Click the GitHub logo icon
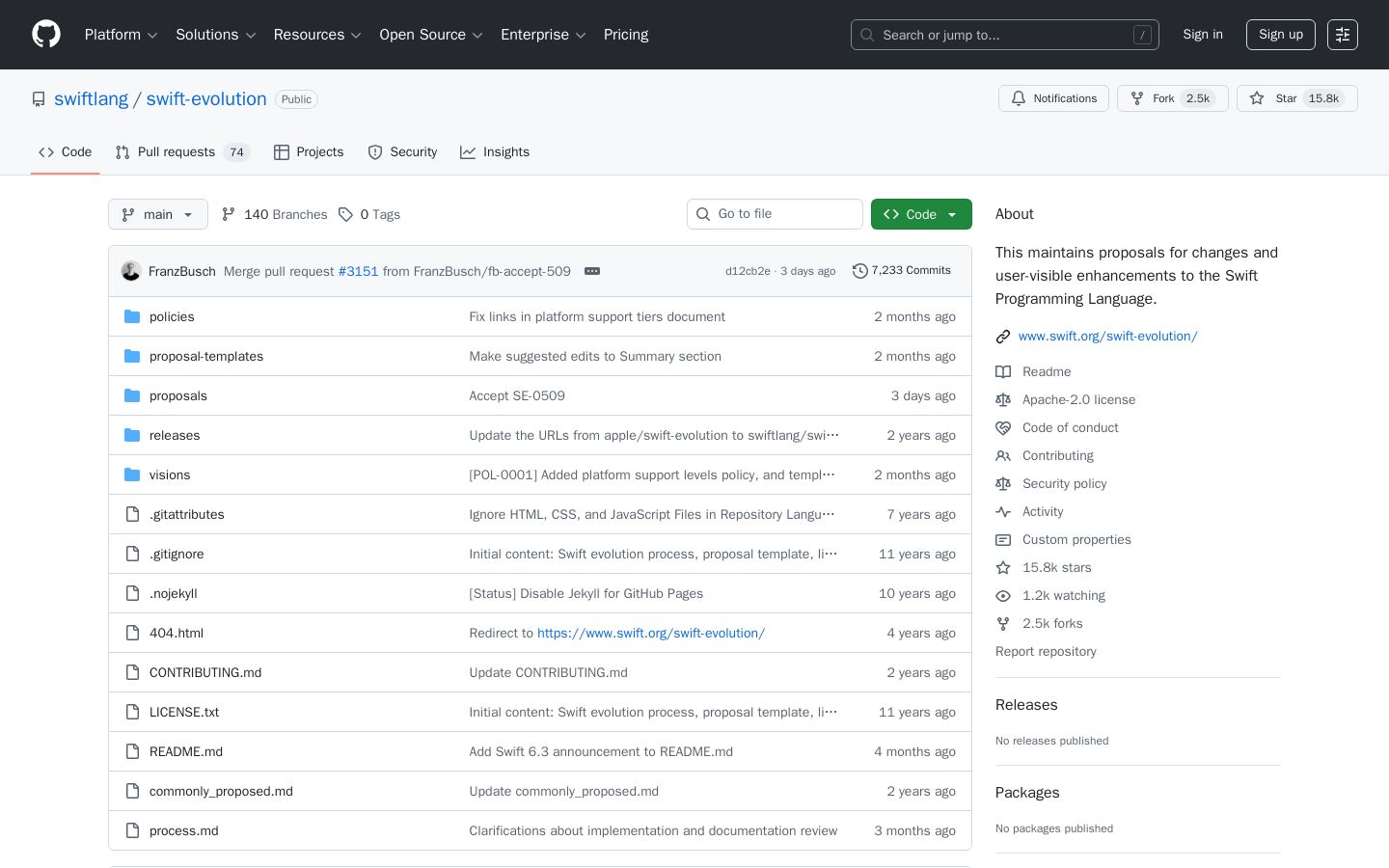 (46, 35)
